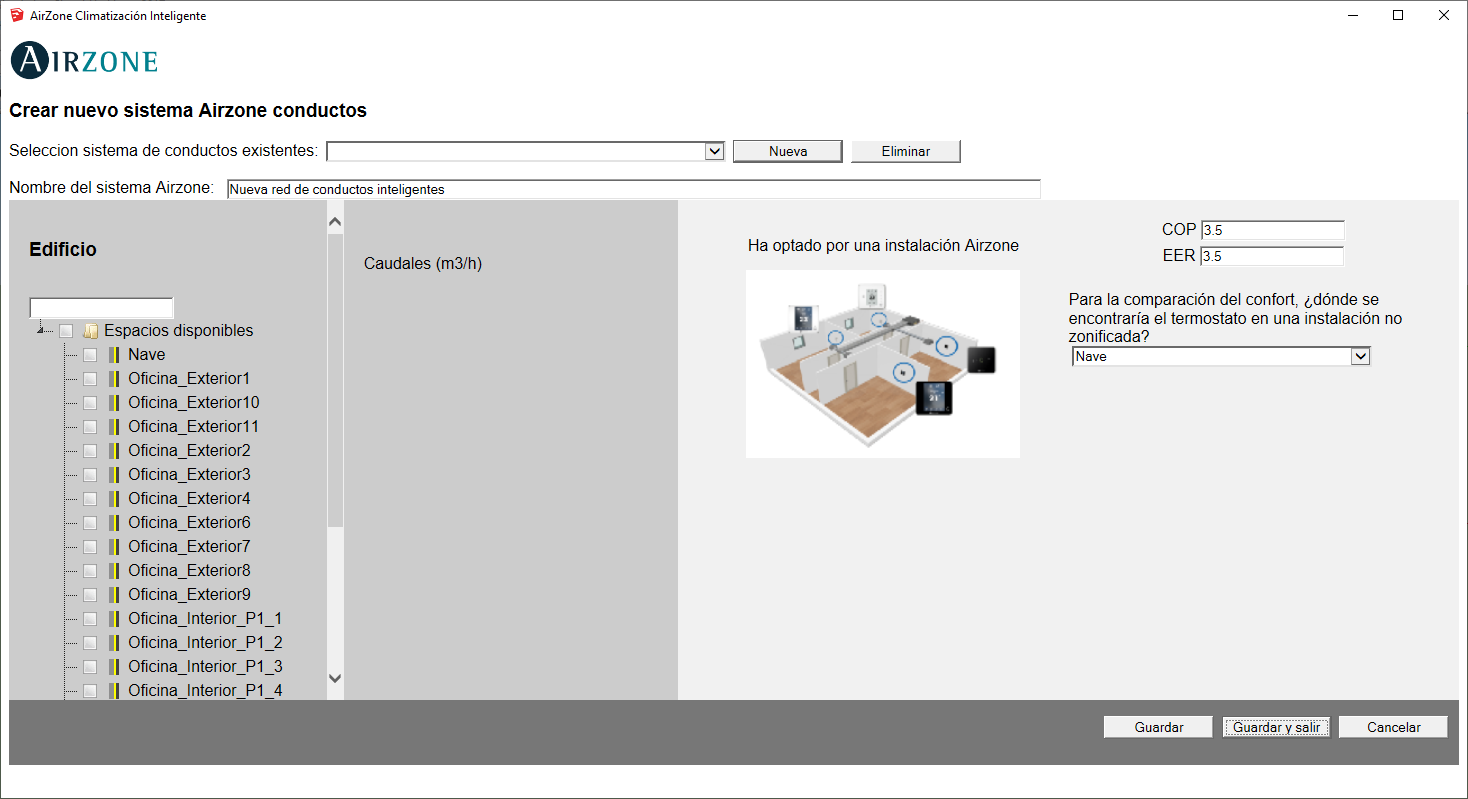The width and height of the screenshot is (1468, 799).
Task: Select Oficina_Exterior3 in the tree
Action: (189, 475)
